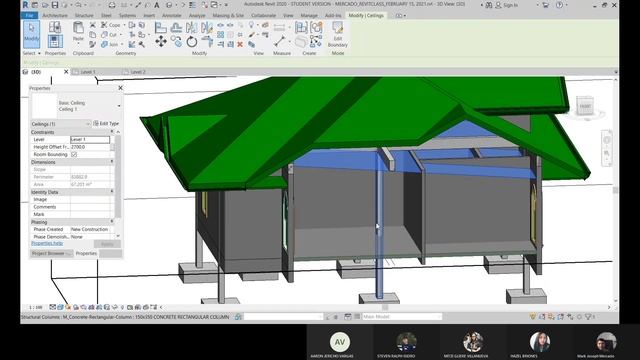Click the Edit Boundary button
This screenshot has width=640, height=360.
(x=338, y=34)
